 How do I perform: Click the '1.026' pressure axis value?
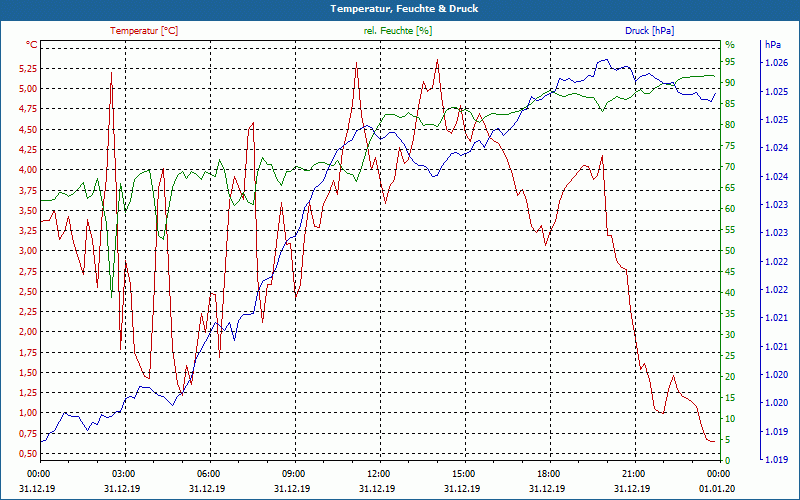(777, 63)
